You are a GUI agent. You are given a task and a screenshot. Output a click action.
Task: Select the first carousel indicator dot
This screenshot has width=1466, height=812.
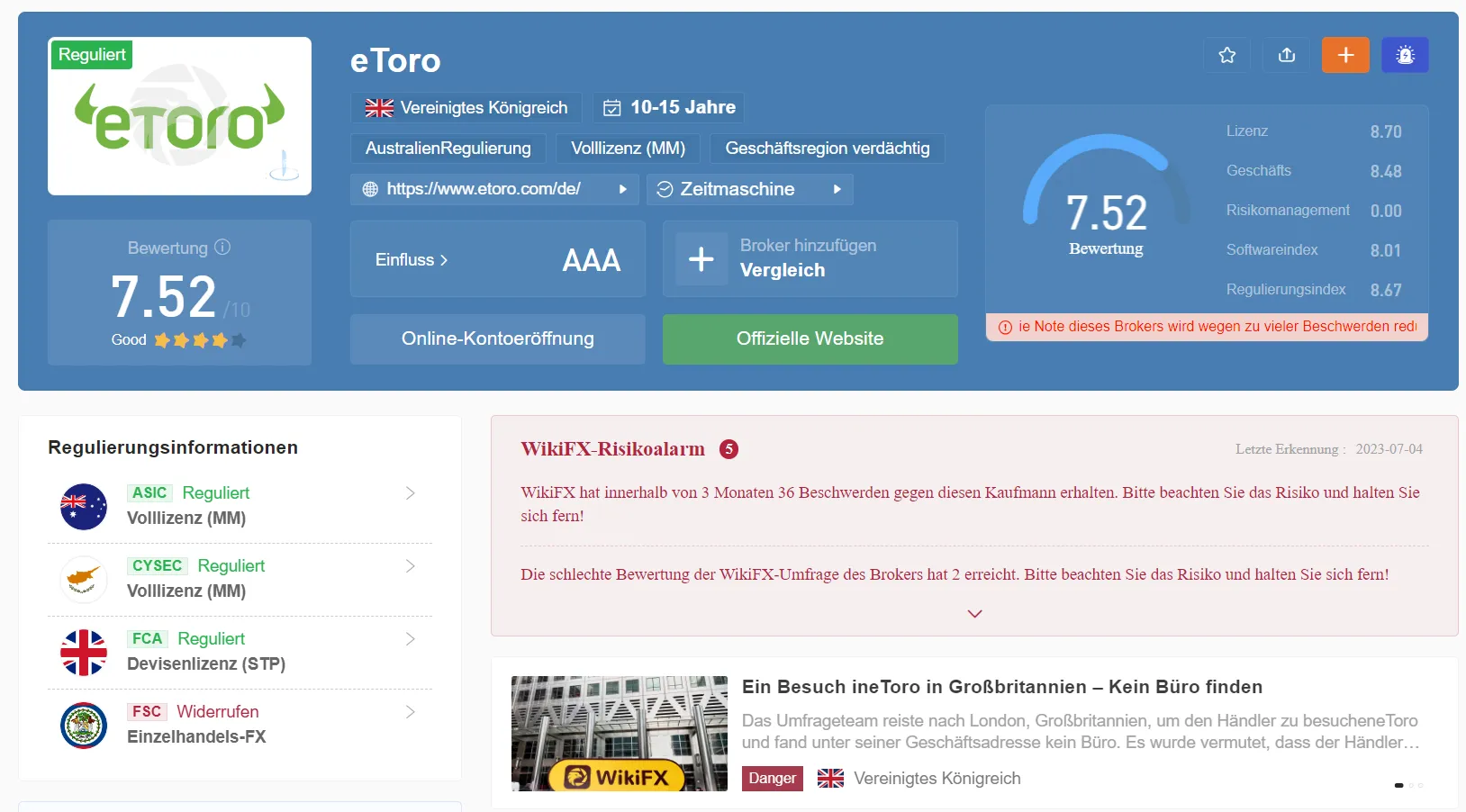[x=1398, y=785]
